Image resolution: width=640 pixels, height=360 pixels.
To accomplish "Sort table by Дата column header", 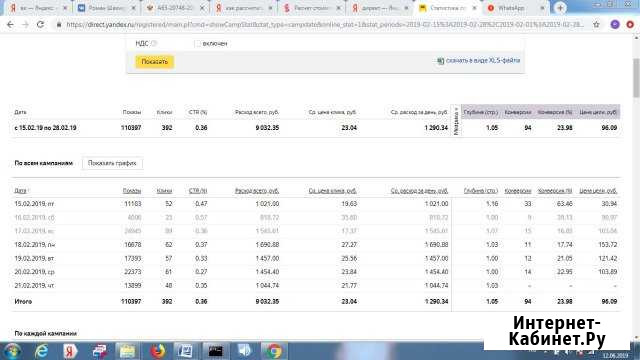I will [20, 191].
